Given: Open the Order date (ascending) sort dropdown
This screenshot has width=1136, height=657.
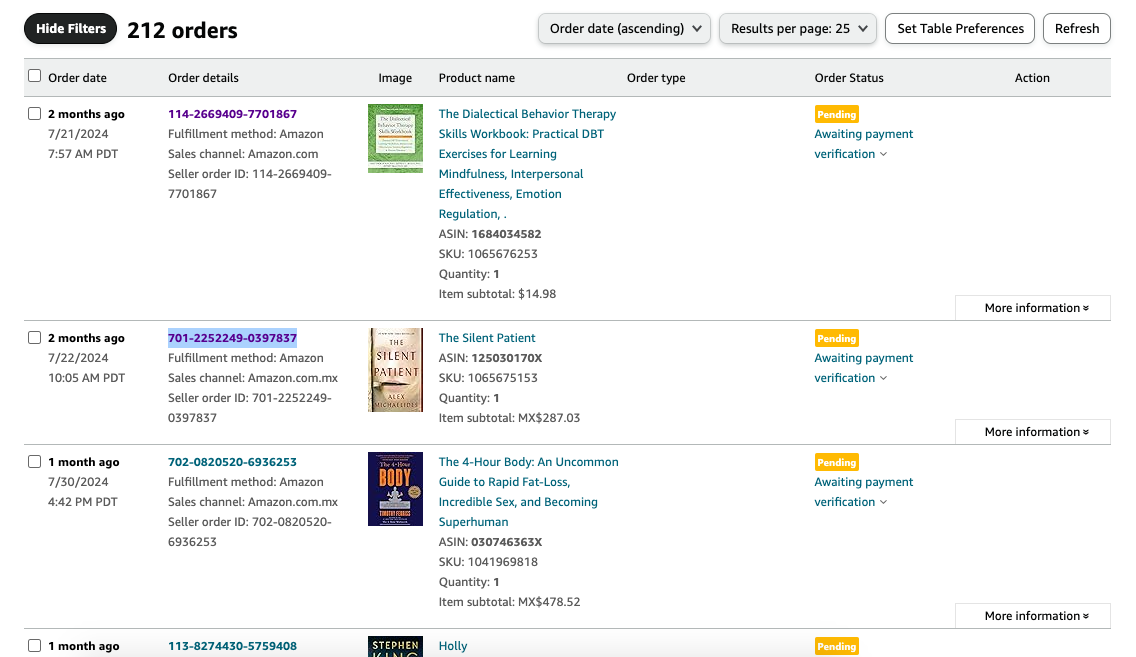Looking at the screenshot, I should click(624, 28).
